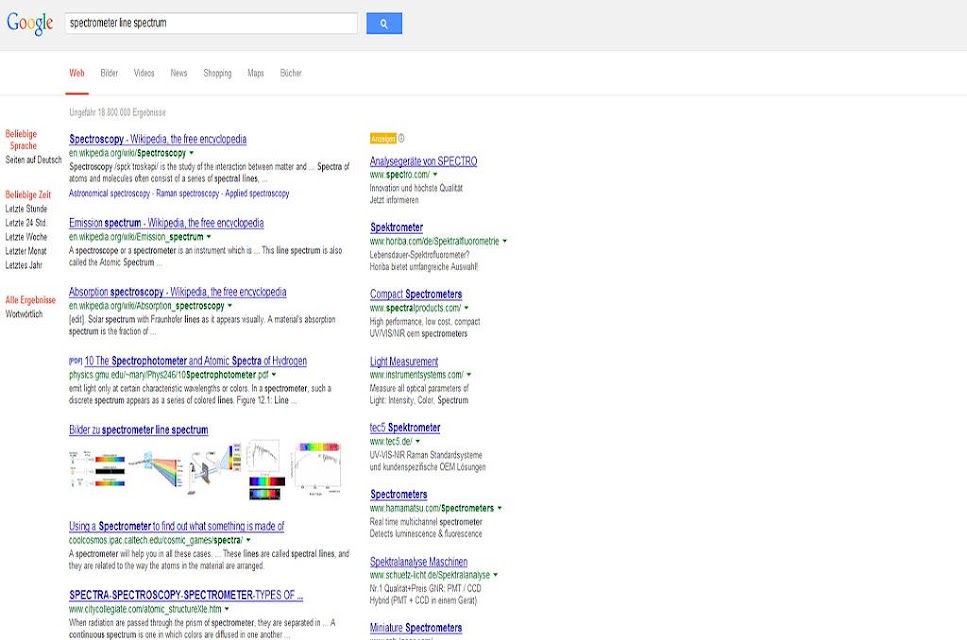Expand dropdown beside instrumentsystems.com
Image resolution: width=967 pixels, height=640 pixels.
click(469, 375)
